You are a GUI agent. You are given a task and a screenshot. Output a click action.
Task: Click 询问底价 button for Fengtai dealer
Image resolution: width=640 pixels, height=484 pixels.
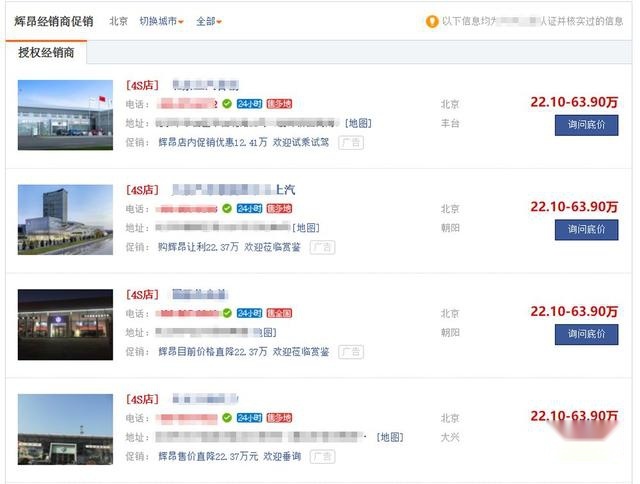(x=586, y=125)
